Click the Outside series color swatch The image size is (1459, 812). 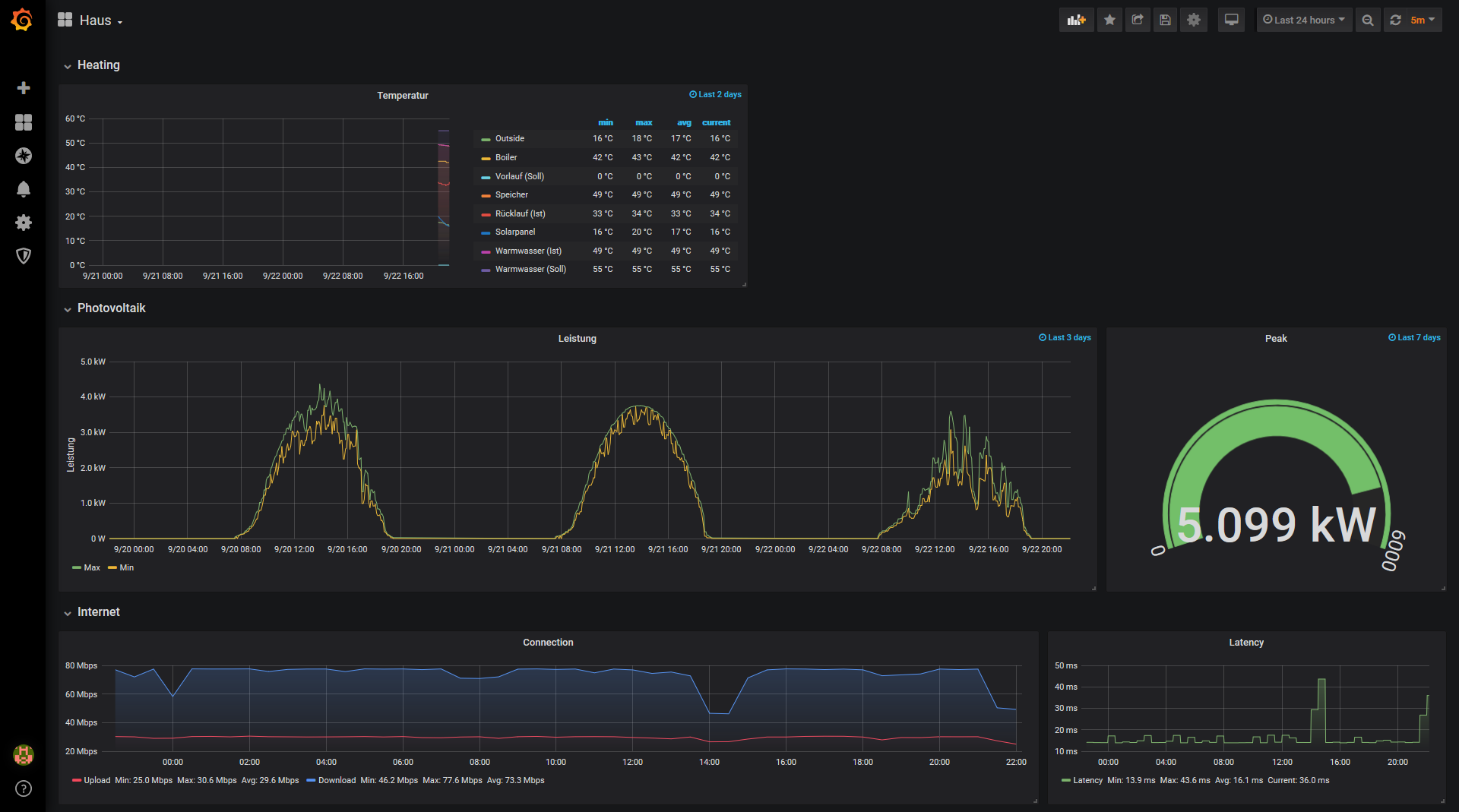click(486, 138)
